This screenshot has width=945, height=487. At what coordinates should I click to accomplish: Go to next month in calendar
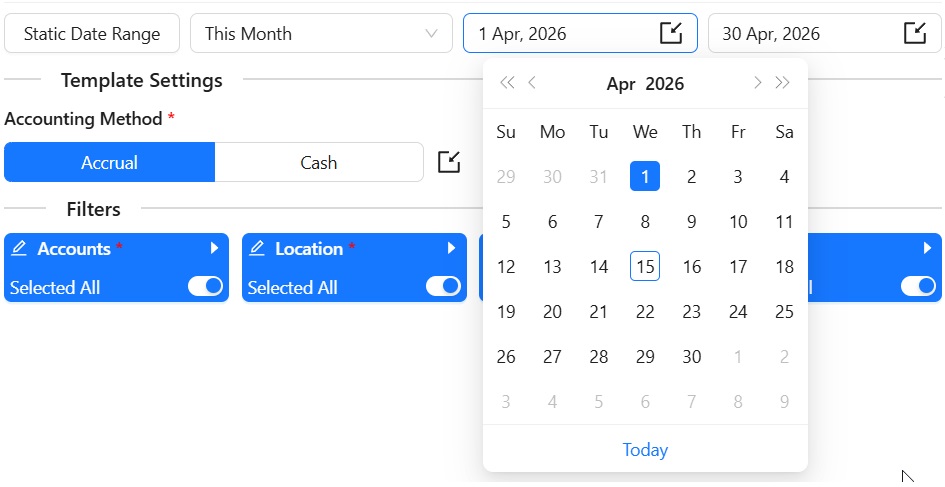(758, 83)
